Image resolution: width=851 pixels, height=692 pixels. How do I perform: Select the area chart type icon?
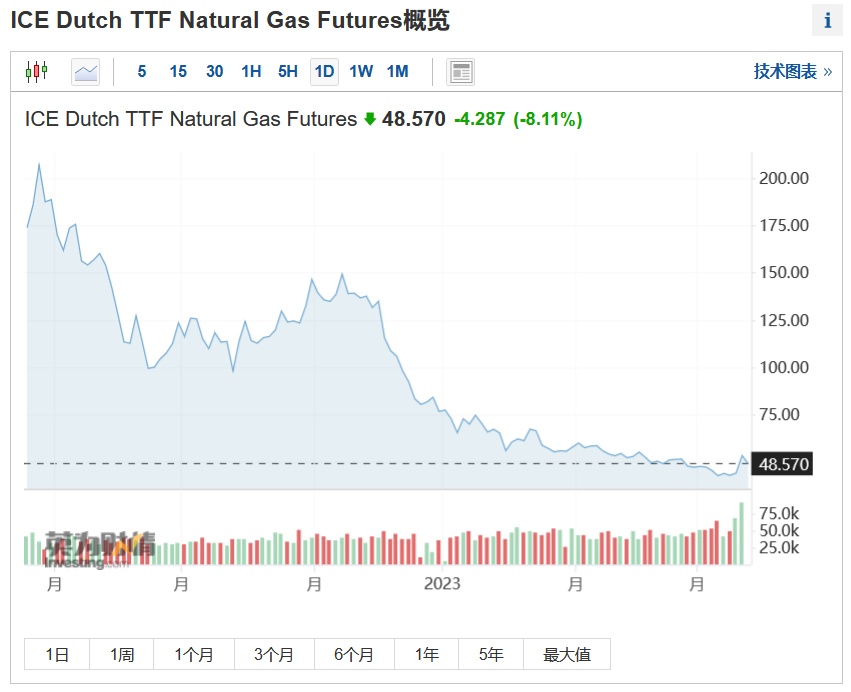86,72
